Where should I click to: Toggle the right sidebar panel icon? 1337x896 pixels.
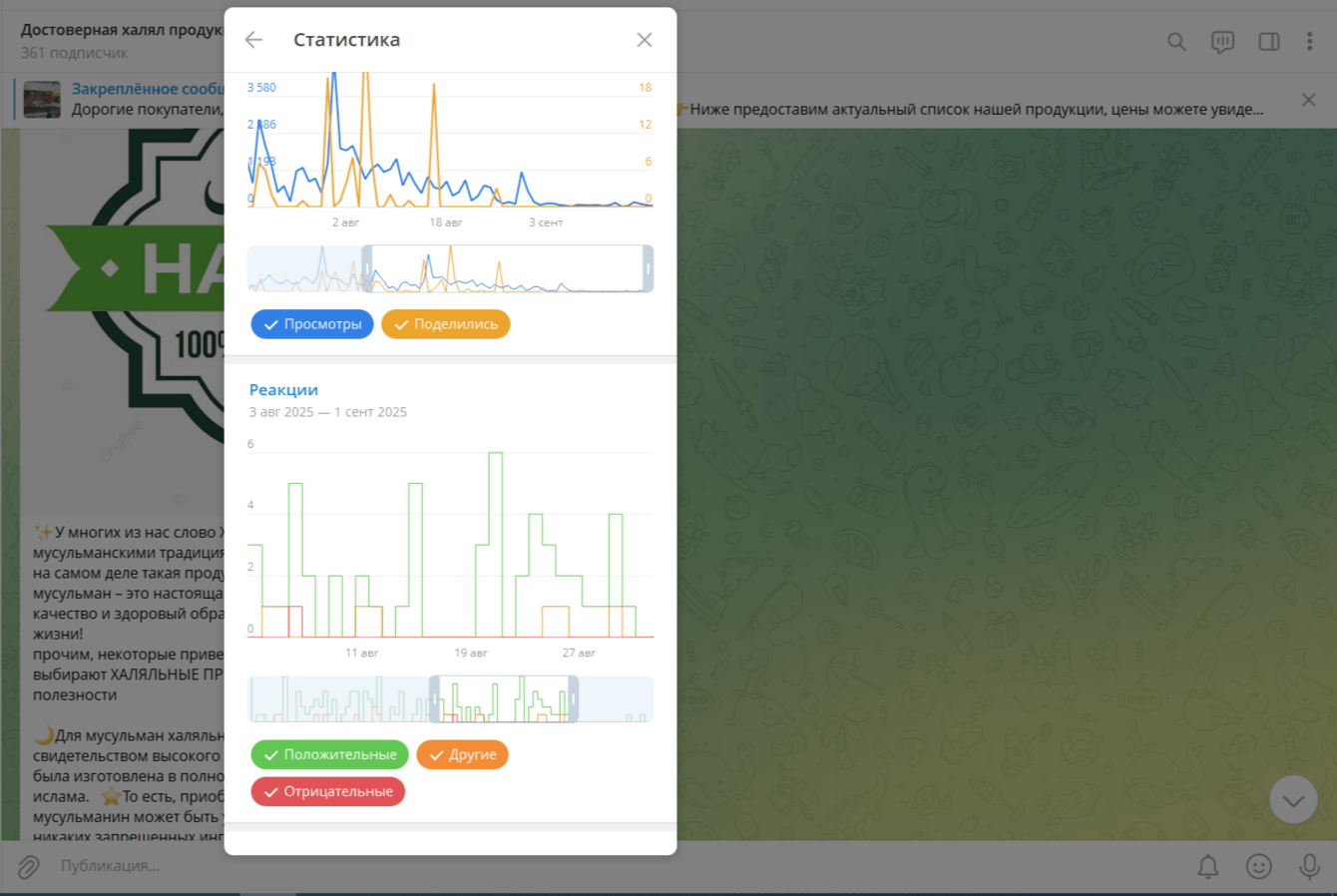(1269, 42)
